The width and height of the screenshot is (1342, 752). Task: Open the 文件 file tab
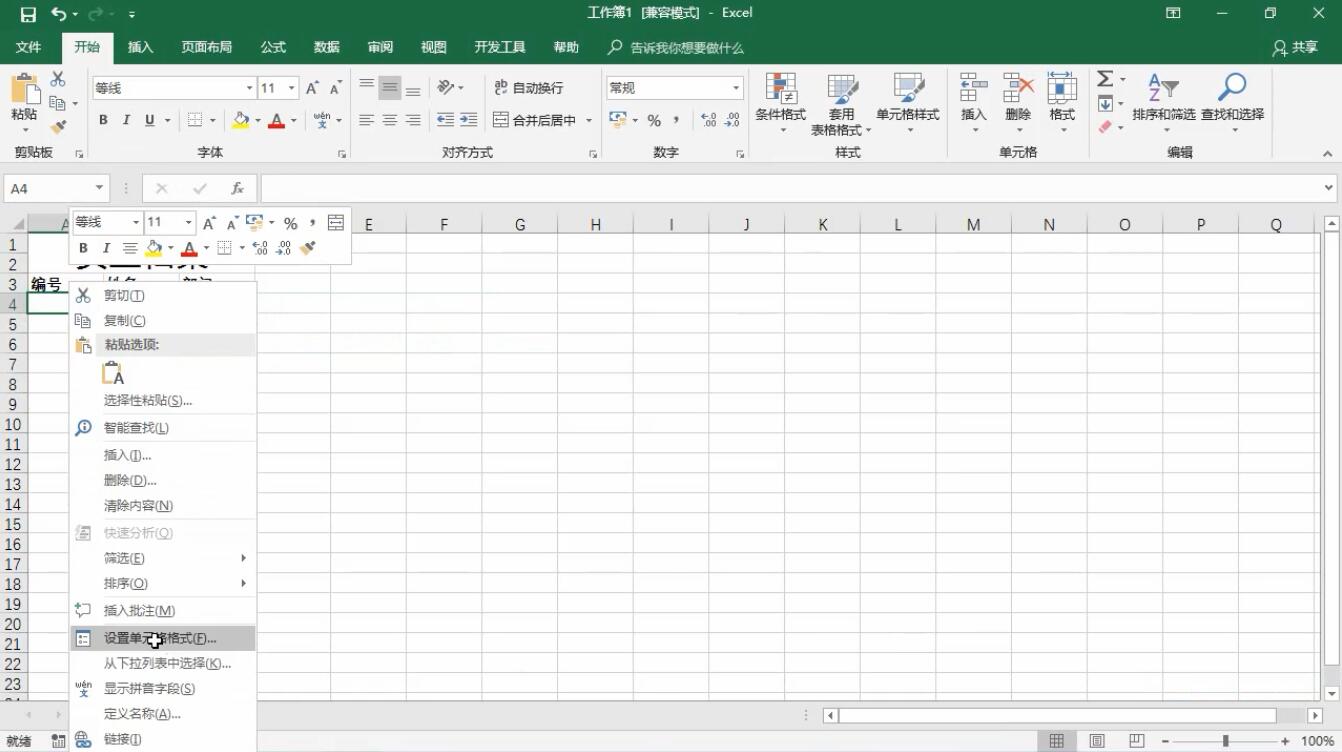point(29,47)
